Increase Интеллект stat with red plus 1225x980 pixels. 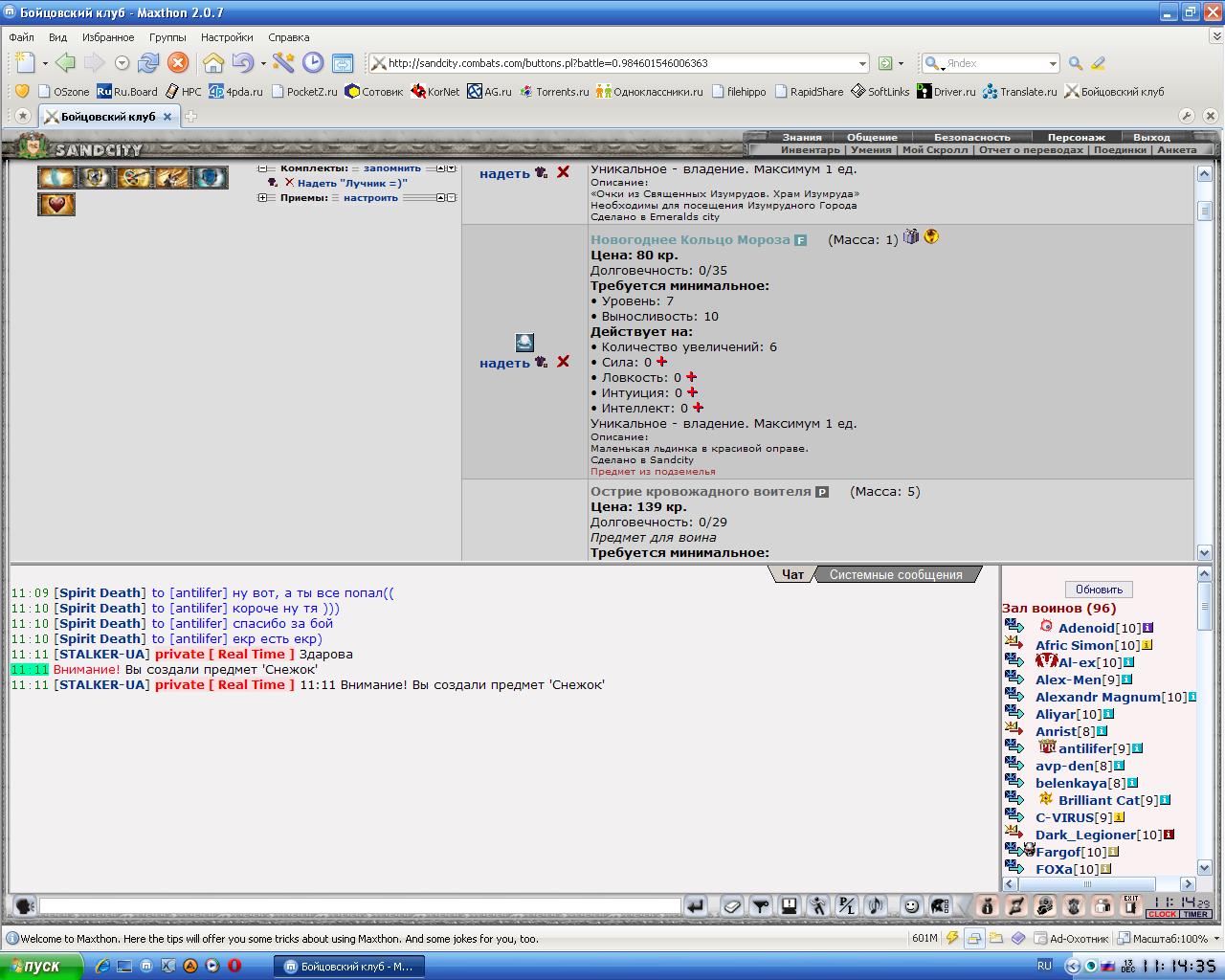698,408
